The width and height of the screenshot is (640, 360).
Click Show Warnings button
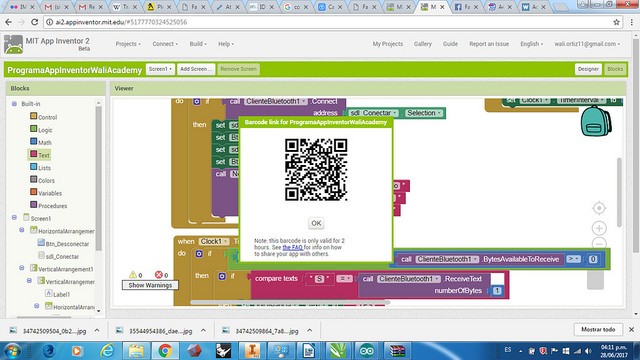[150, 285]
